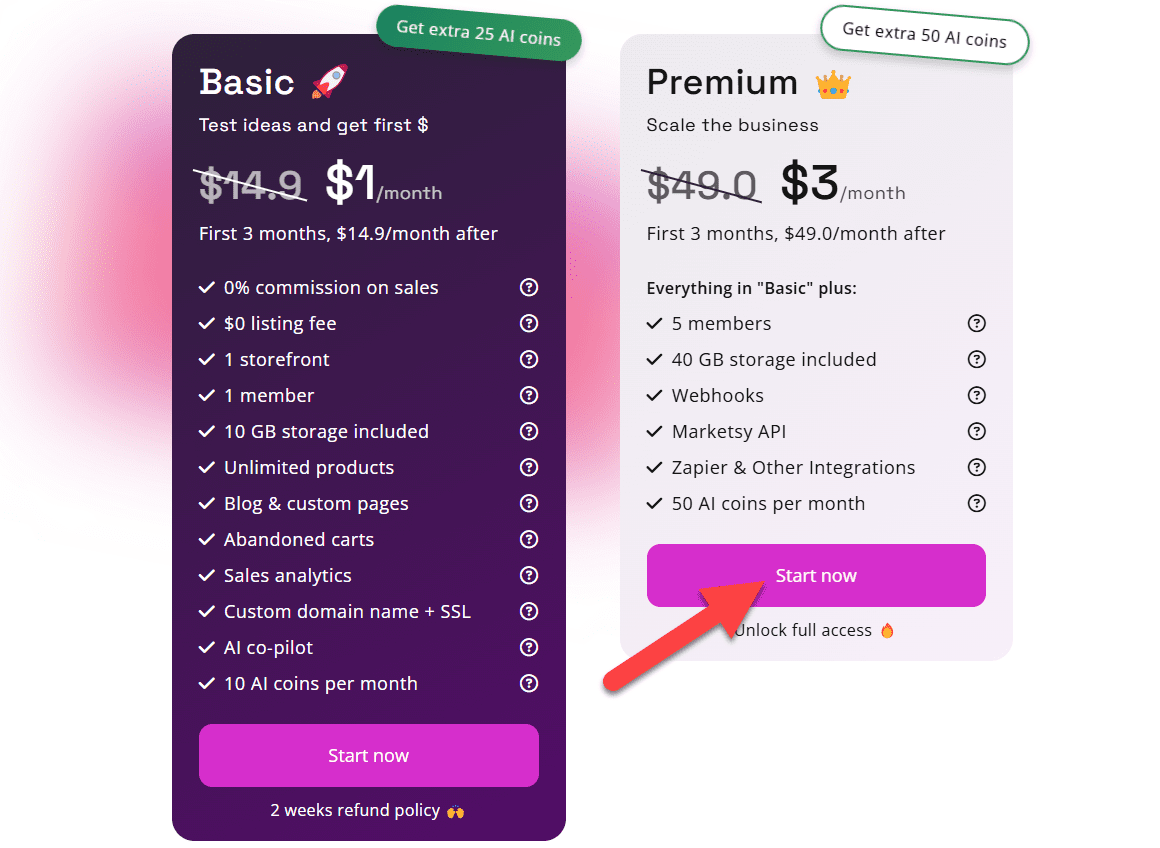Click the checkmark beside AI co-pilot
The height and width of the screenshot is (848, 1160).
(x=207, y=647)
